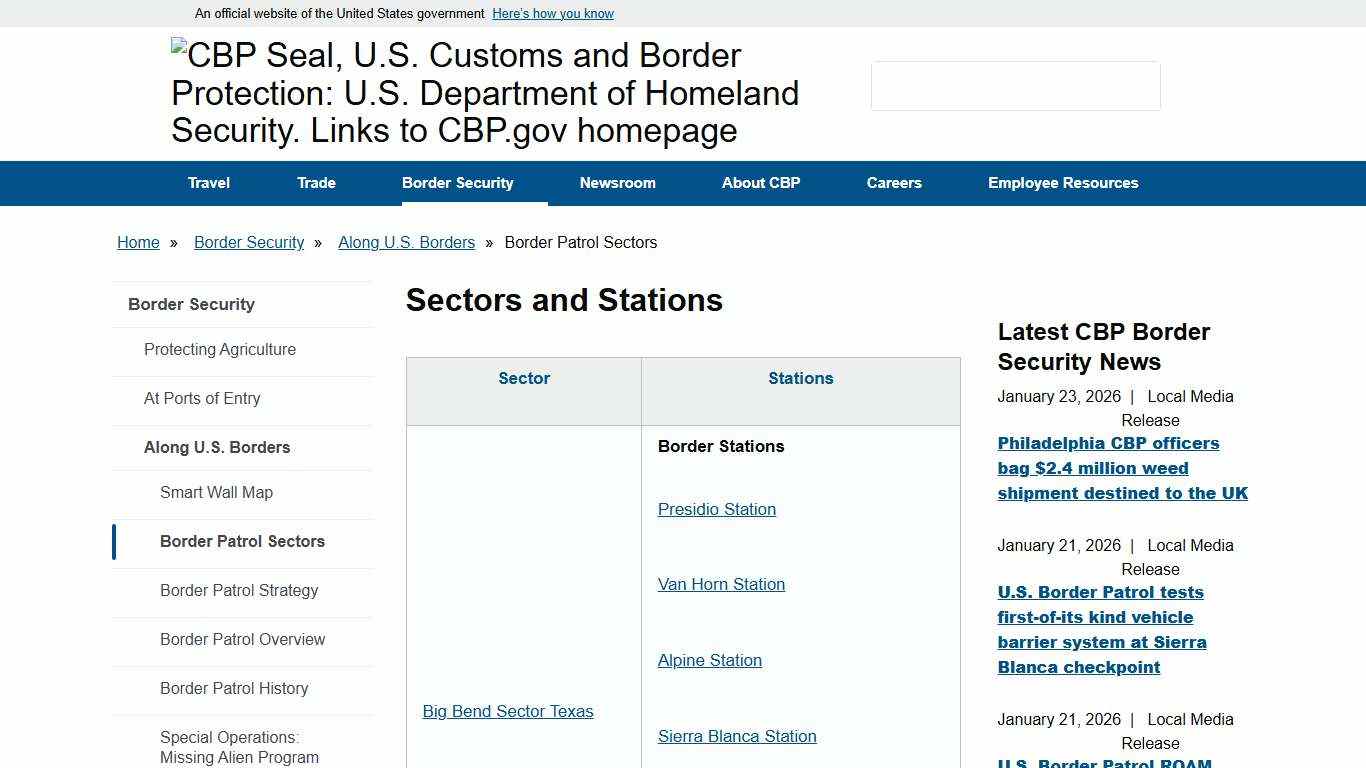
Task: Open the Newsroom menu
Action: tap(617, 183)
